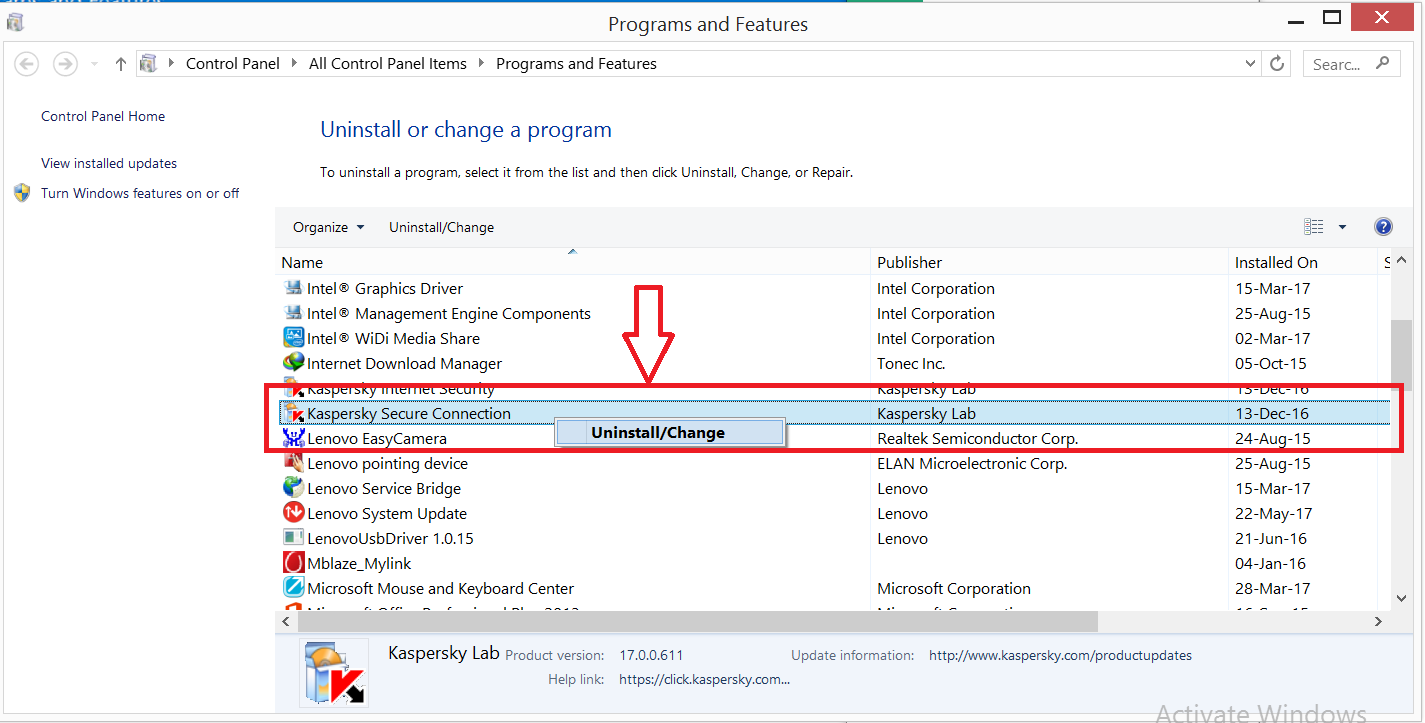Select LenovoUsbDriver 1.0.15 icon
Screen dimensions: 1425x723
coord(293,538)
